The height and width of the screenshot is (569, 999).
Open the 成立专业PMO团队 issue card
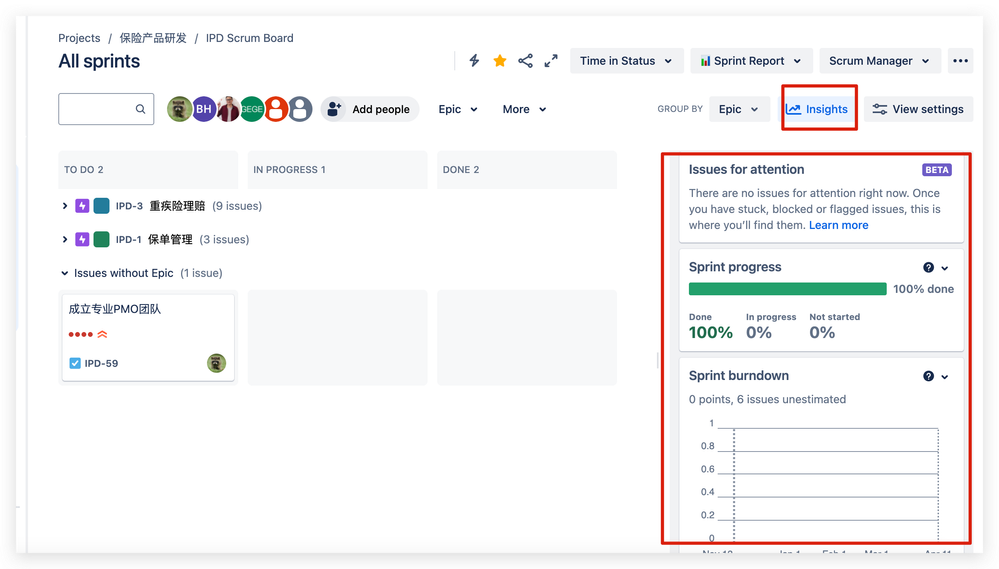coord(148,337)
